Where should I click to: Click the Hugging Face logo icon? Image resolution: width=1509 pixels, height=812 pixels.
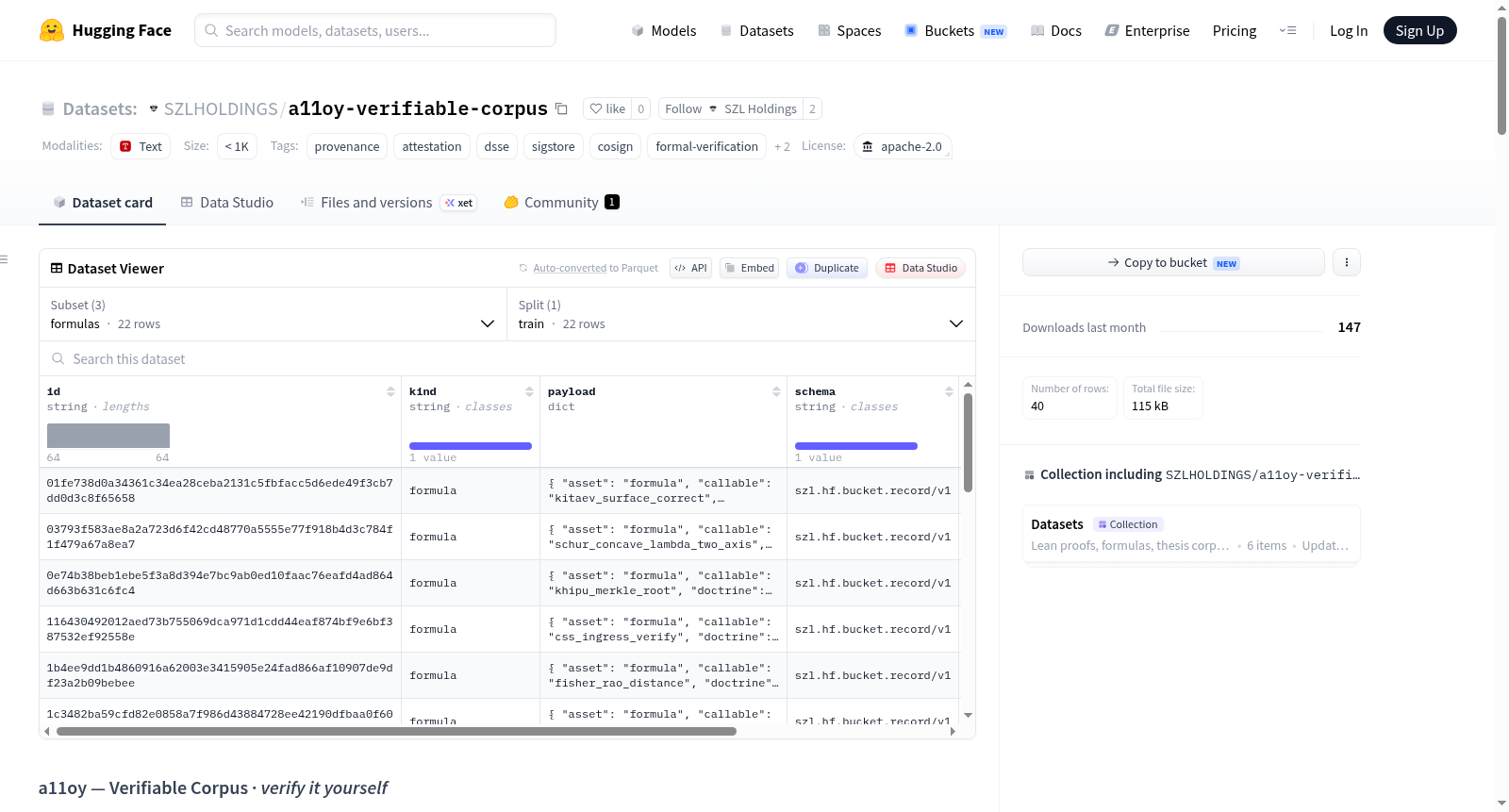(52, 30)
